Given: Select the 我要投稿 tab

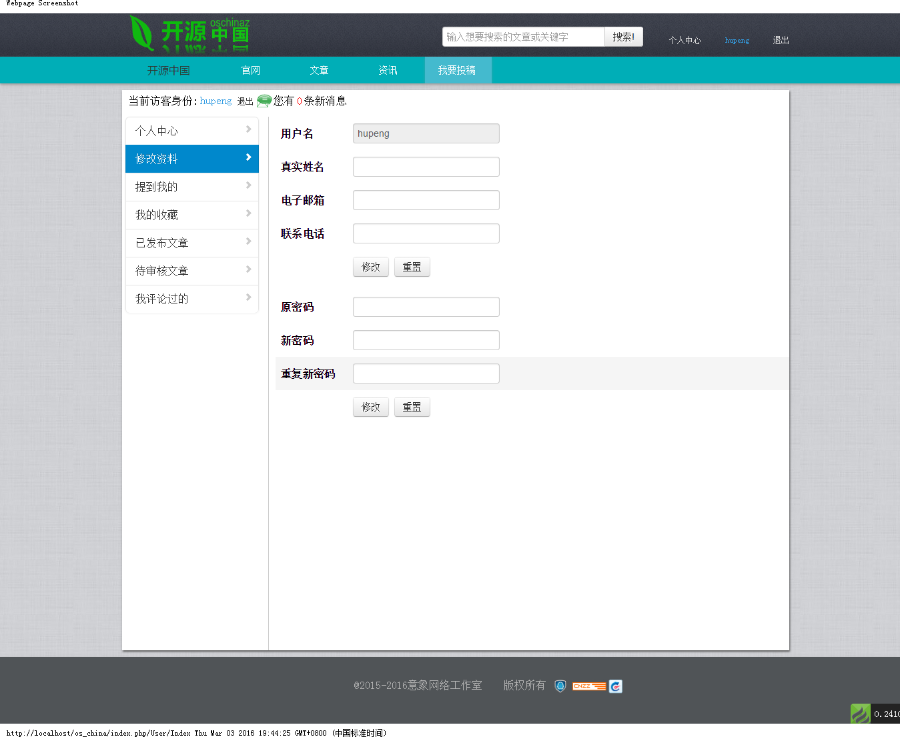Looking at the screenshot, I should click(x=457, y=70).
